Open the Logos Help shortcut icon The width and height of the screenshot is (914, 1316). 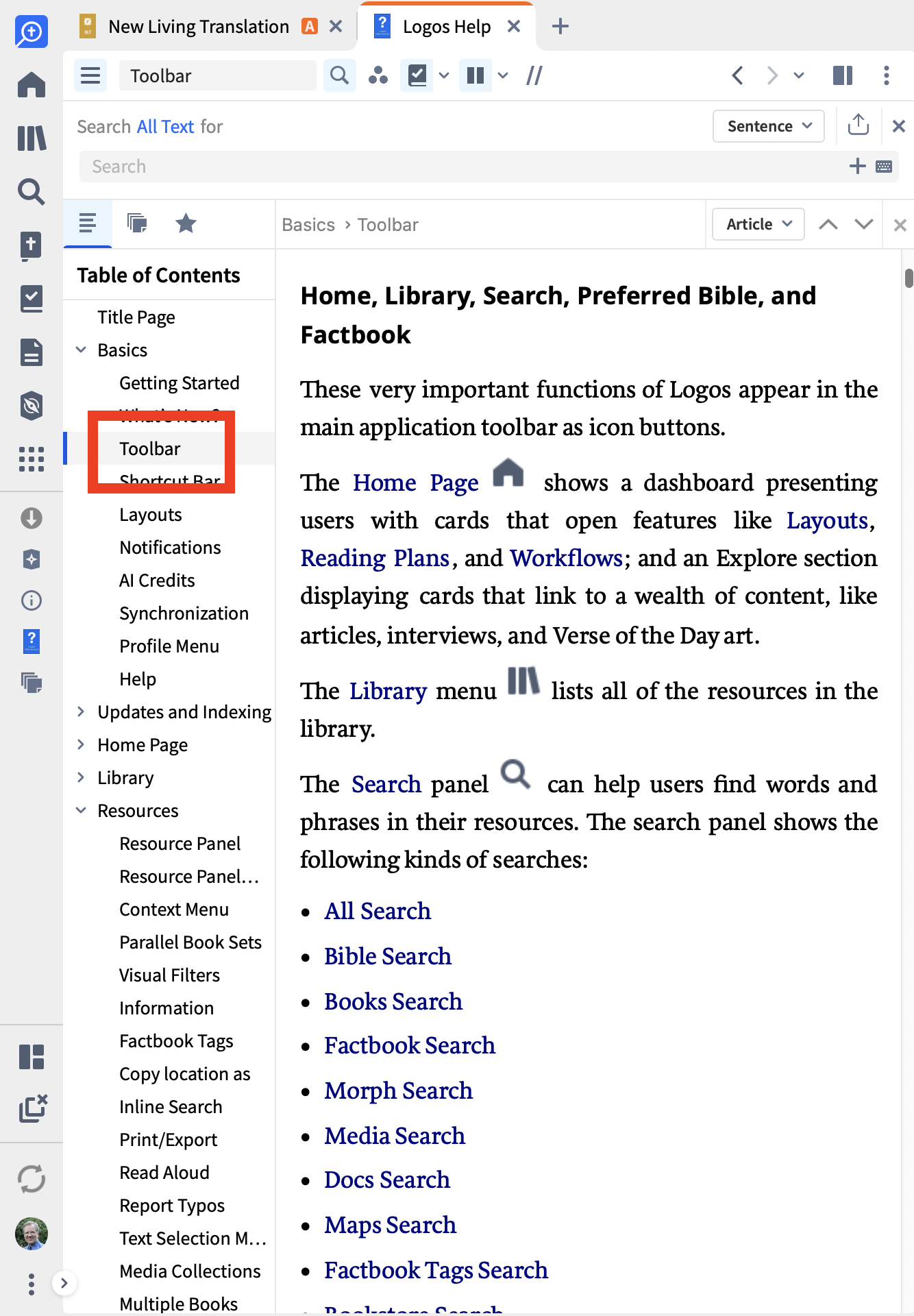(x=32, y=642)
